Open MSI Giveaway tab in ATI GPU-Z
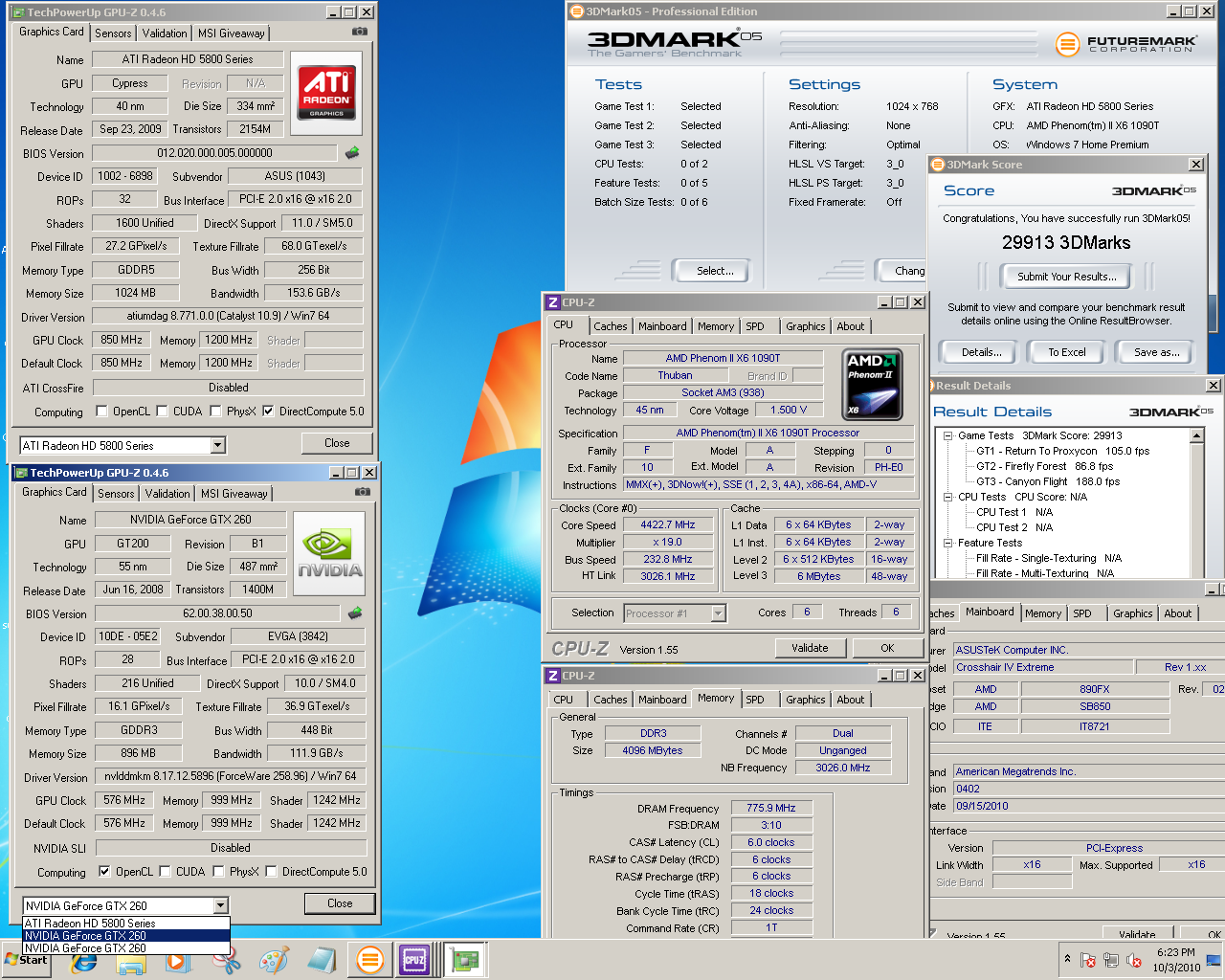 231,33
